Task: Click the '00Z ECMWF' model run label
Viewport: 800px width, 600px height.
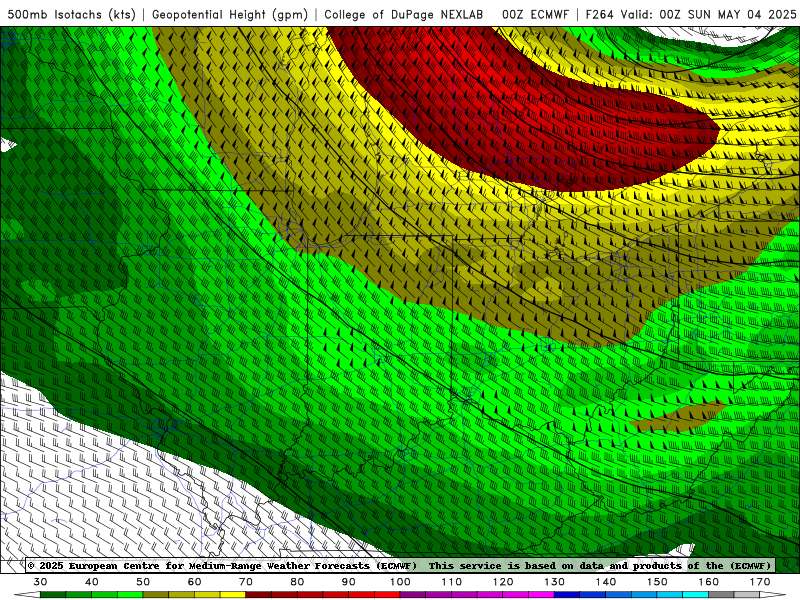Action: (535, 14)
